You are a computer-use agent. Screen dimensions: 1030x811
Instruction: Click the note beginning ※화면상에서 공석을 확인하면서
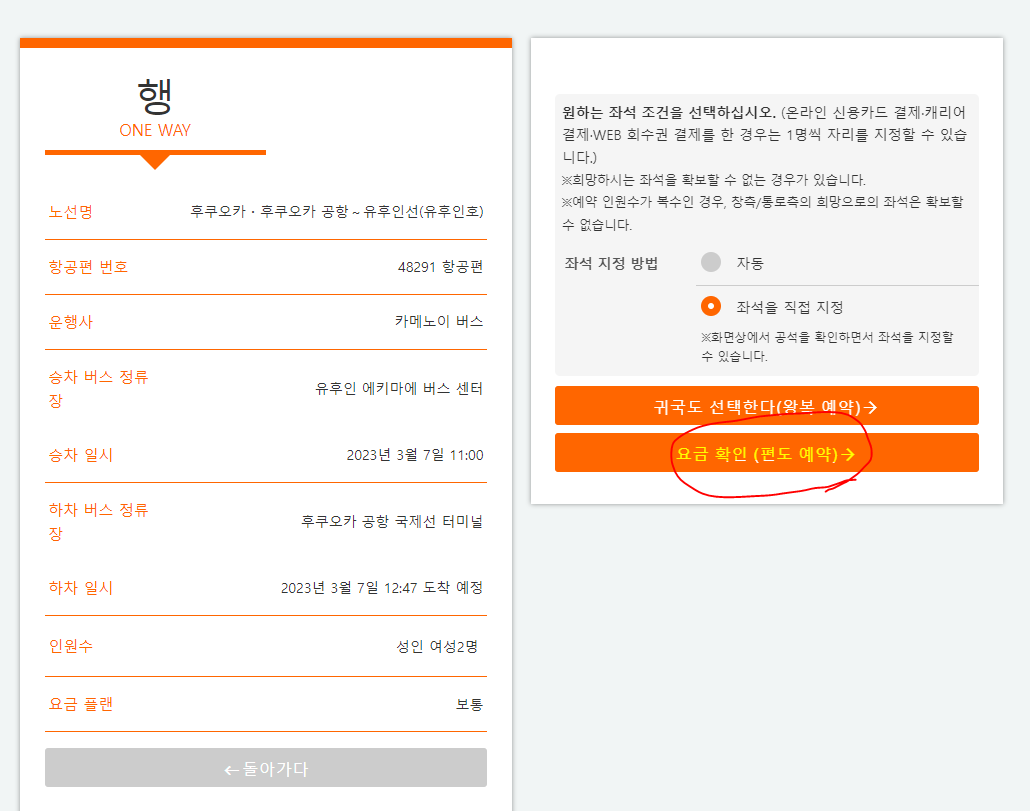(x=827, y=347)
